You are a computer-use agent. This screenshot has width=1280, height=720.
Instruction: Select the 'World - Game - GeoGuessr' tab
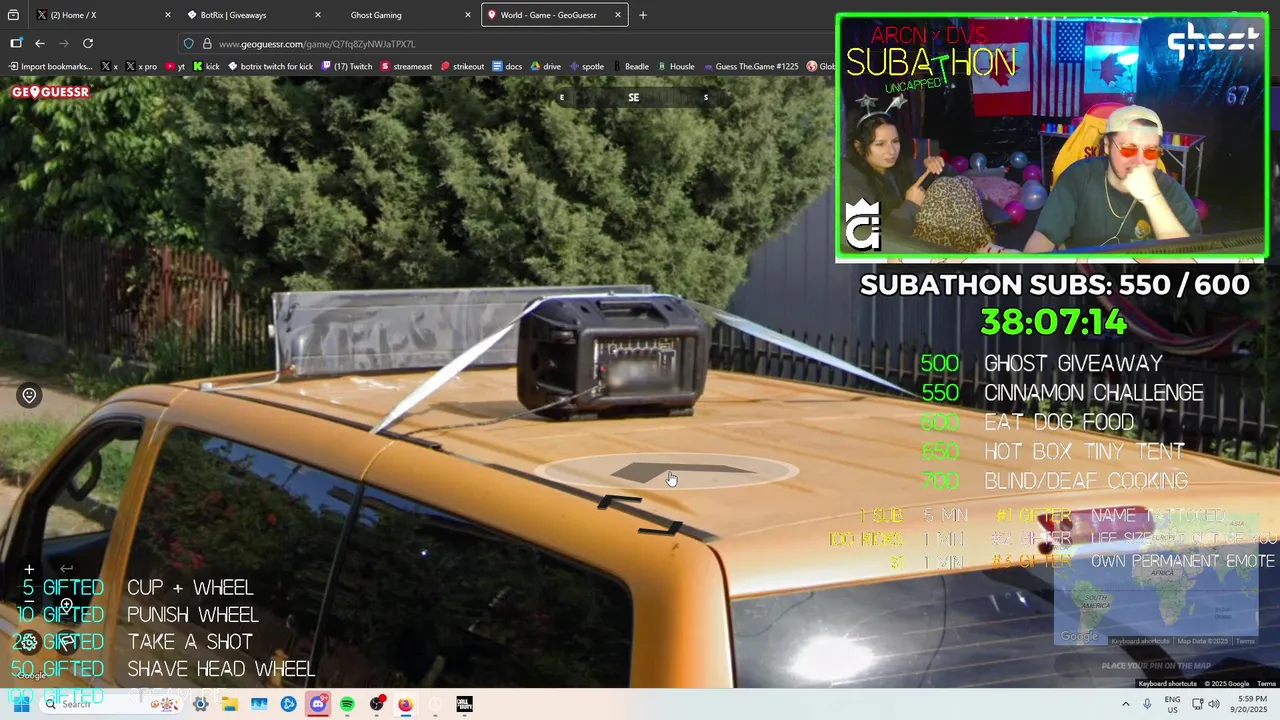(x=555, y=15)
